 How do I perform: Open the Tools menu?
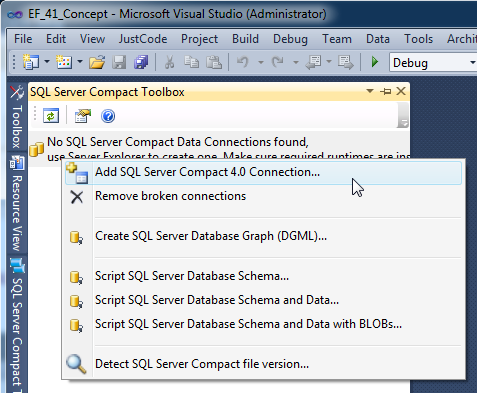[419, 39]
